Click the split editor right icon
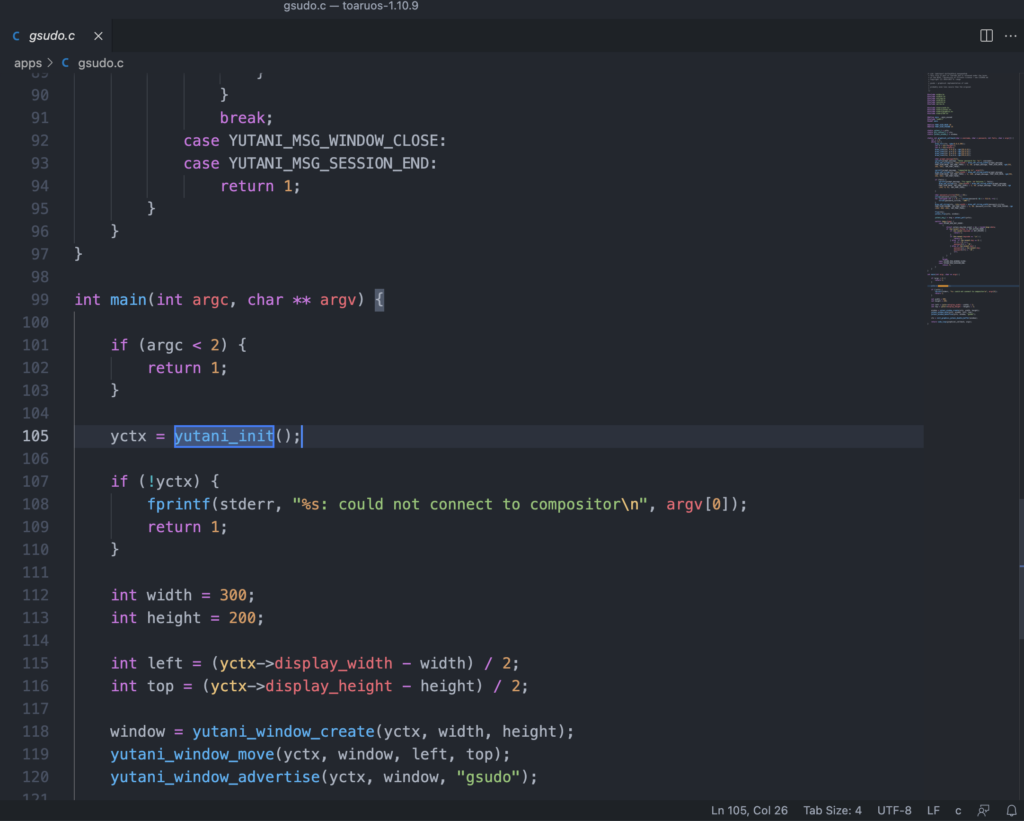Viewport: 1024px width, 821px height. 986,36
